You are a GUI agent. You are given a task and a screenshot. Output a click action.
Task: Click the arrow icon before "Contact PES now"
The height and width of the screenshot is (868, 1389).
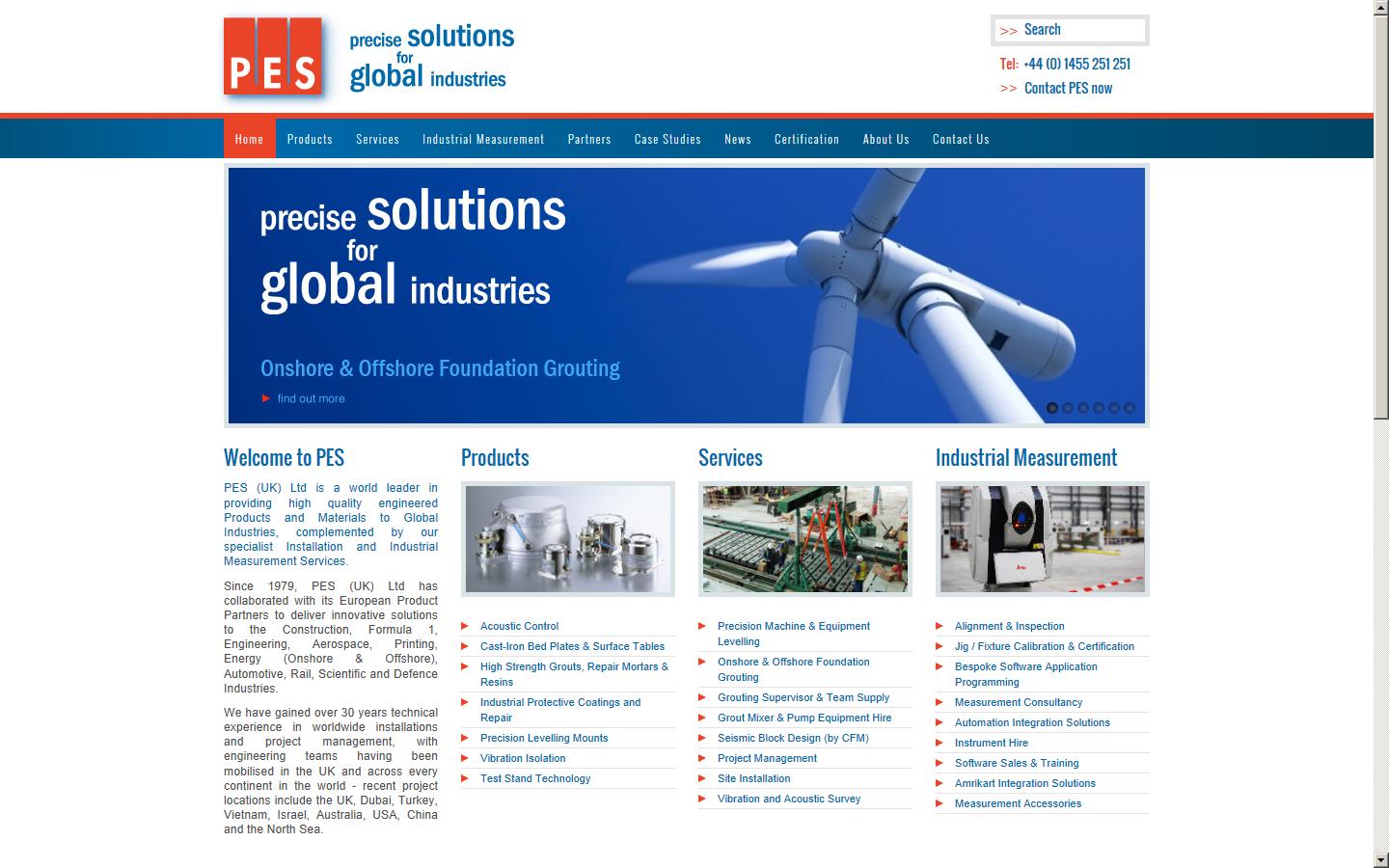pyautogui.click(x=1008, y=88)
